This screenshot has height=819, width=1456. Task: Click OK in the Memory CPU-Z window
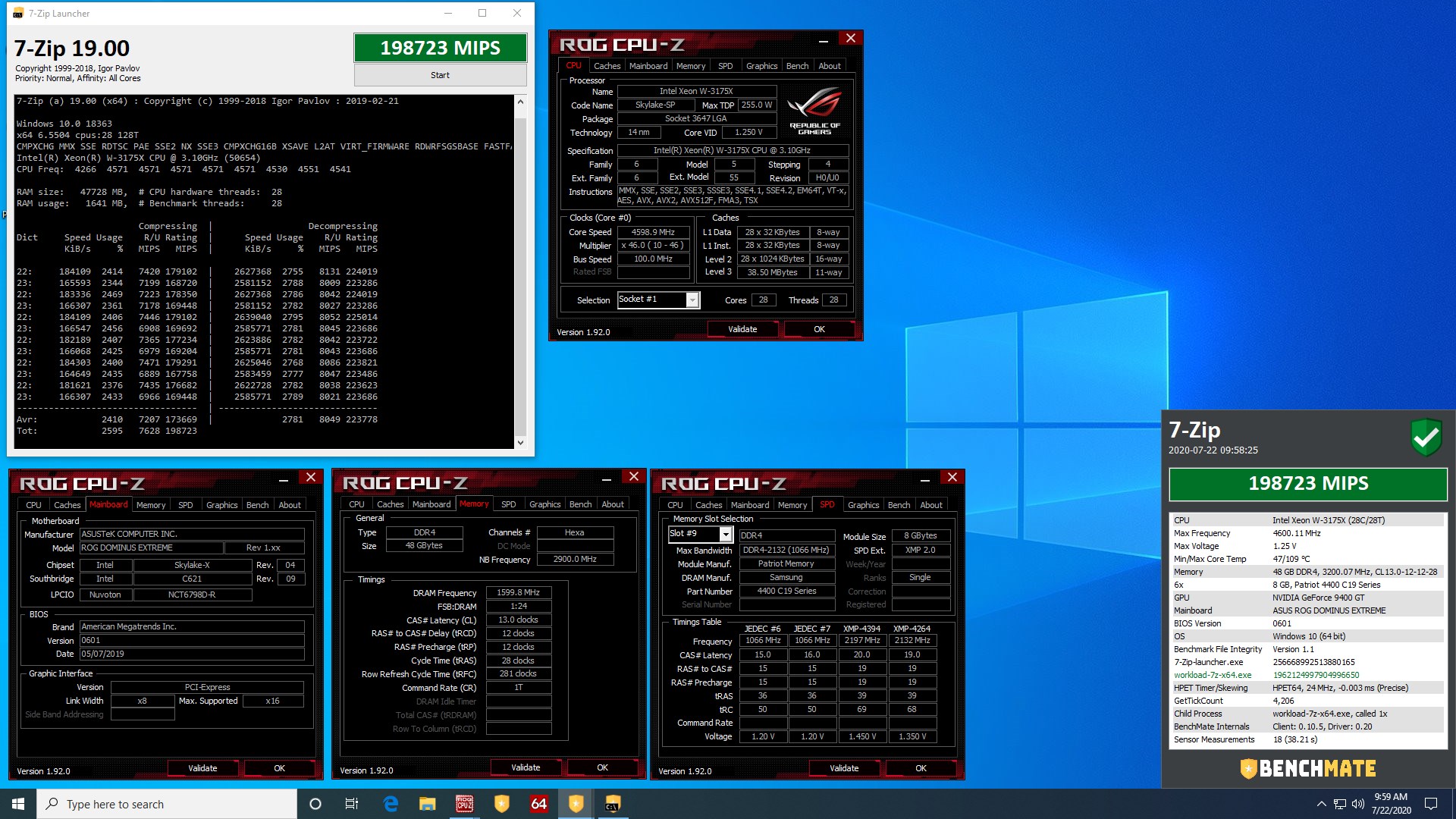pos(602,767)
